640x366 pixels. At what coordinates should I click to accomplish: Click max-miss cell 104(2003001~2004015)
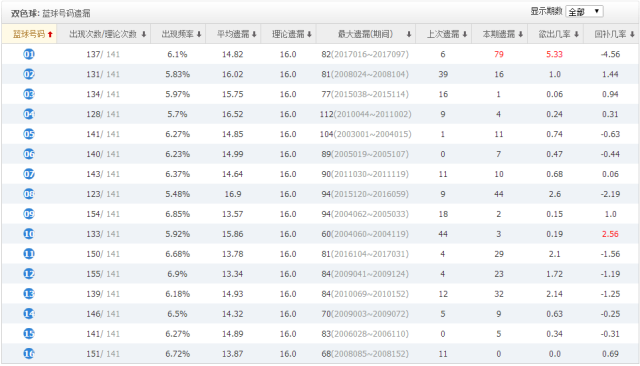pos(365,134)
